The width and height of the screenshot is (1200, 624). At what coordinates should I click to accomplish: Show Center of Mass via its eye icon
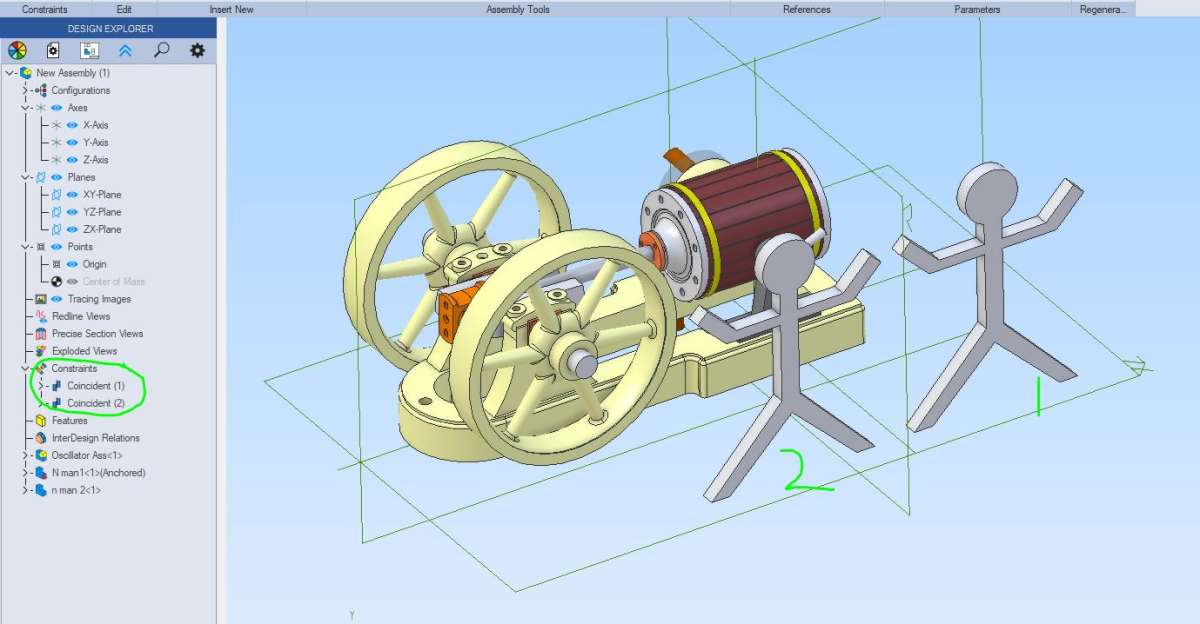pos(72,281)
